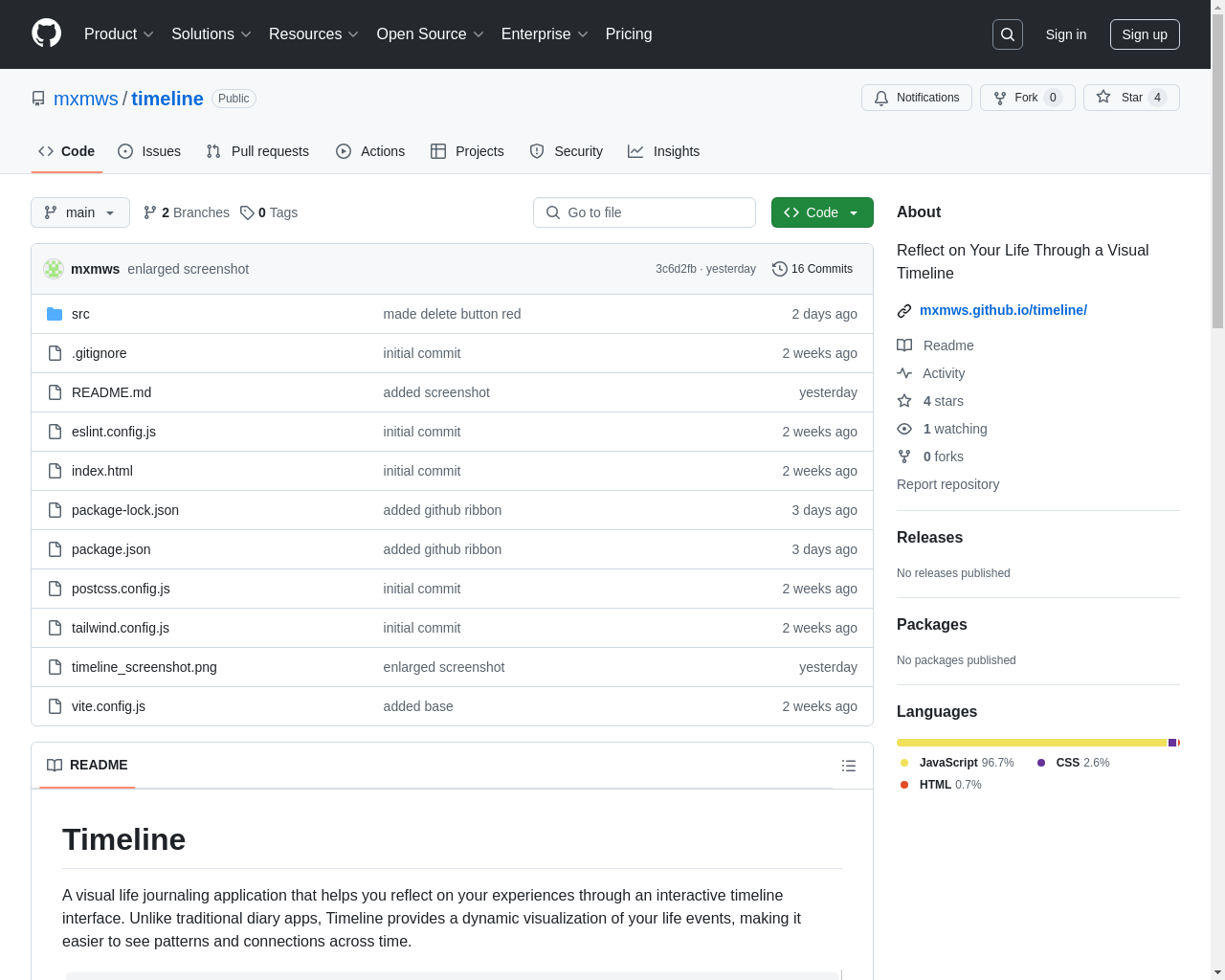Click the GitHub logo icon
Viewport: 1225px width, 980px height.
point(46,33)
